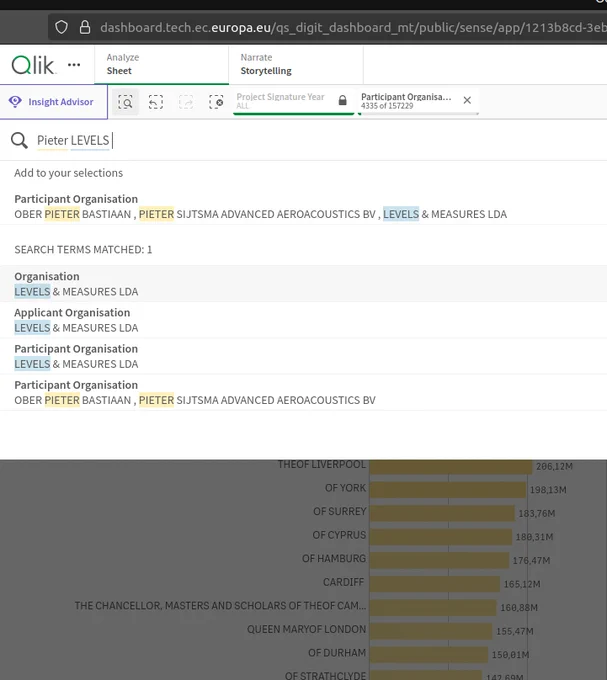The image size is (607, 680).
Task: Click the OF SURREY bar
Action: pos(442,513)
